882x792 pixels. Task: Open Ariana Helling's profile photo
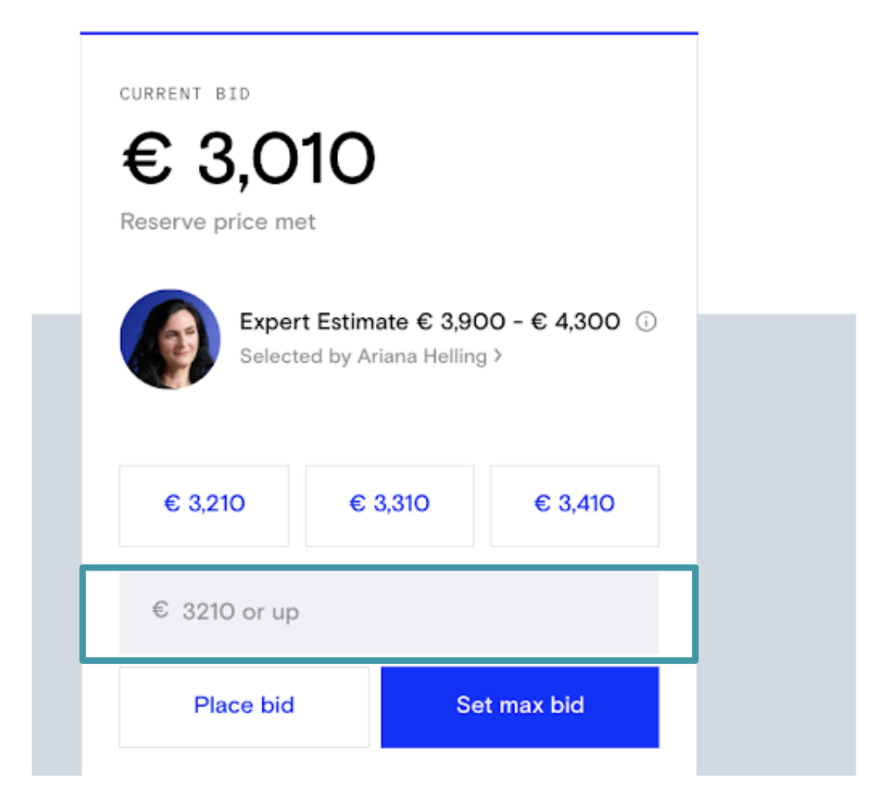(x=170, y=339)
